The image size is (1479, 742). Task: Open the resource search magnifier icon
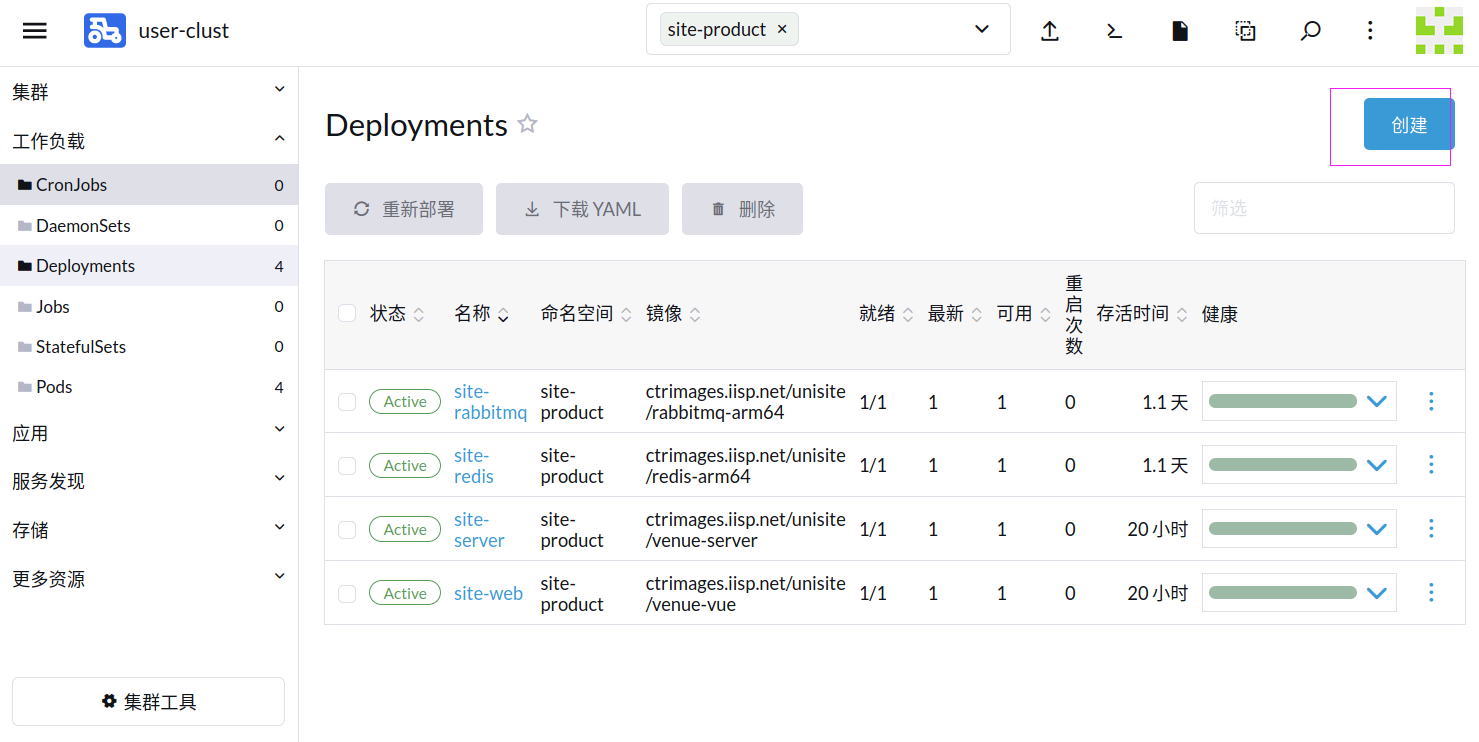coord(1310,31)
